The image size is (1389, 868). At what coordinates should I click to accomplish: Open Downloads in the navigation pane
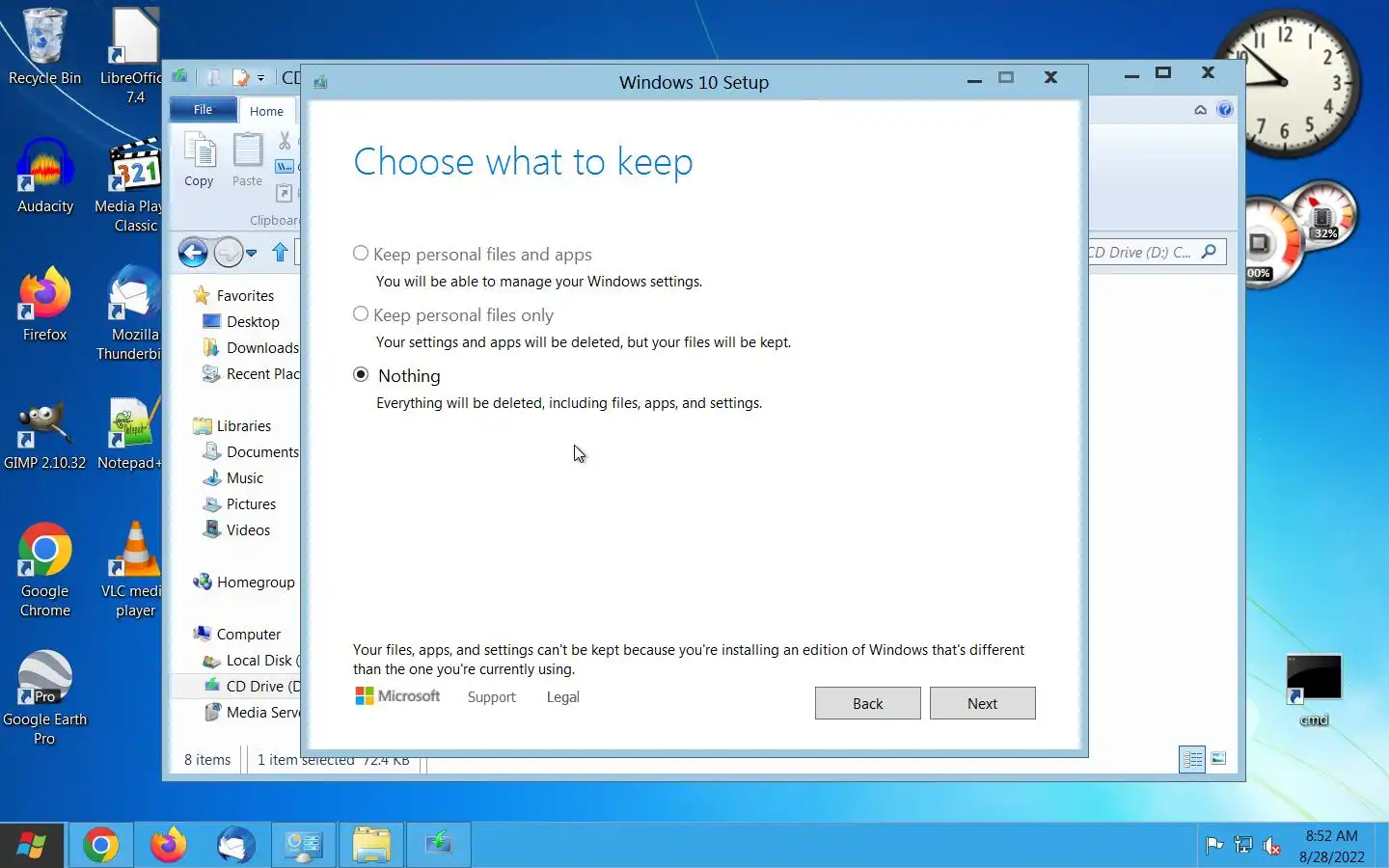click(251, 347)
